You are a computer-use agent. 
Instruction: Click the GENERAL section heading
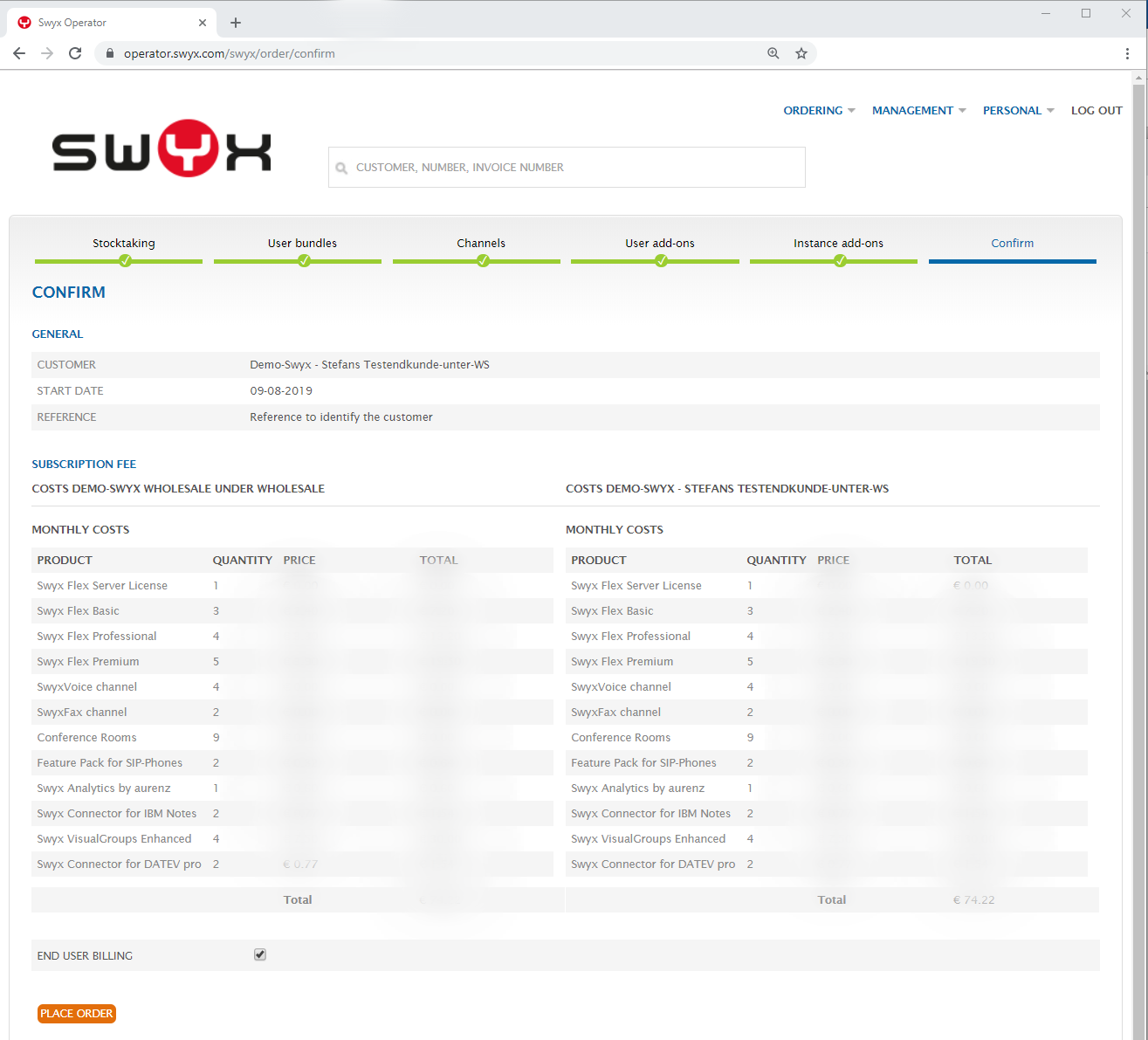coord(58,334)
